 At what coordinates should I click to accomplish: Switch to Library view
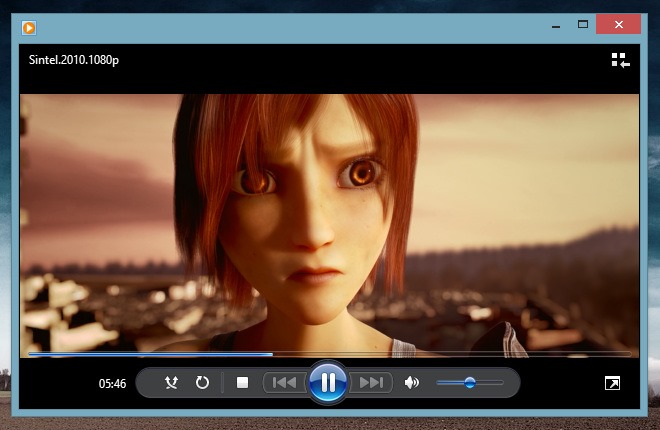point(620,60)
